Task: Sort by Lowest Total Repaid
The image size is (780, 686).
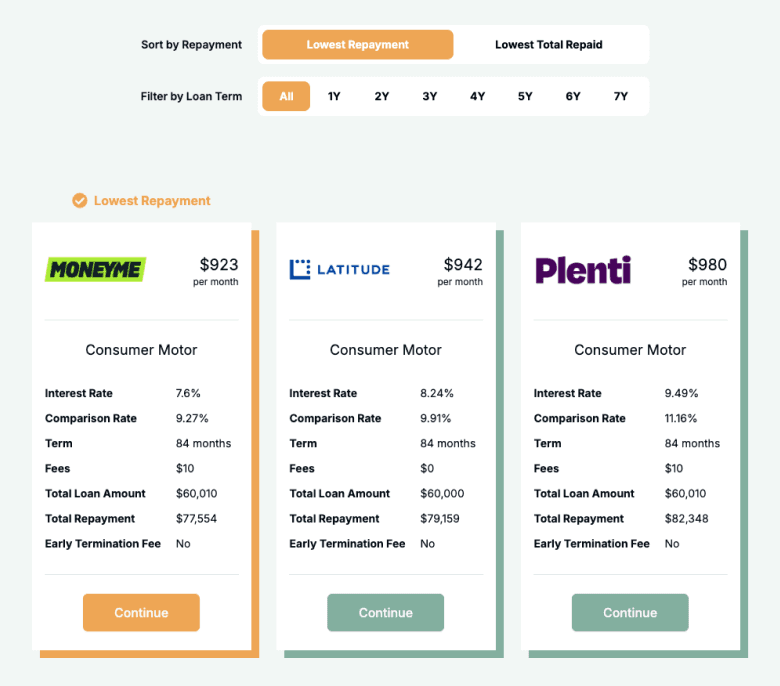Action: pos(548,45)
